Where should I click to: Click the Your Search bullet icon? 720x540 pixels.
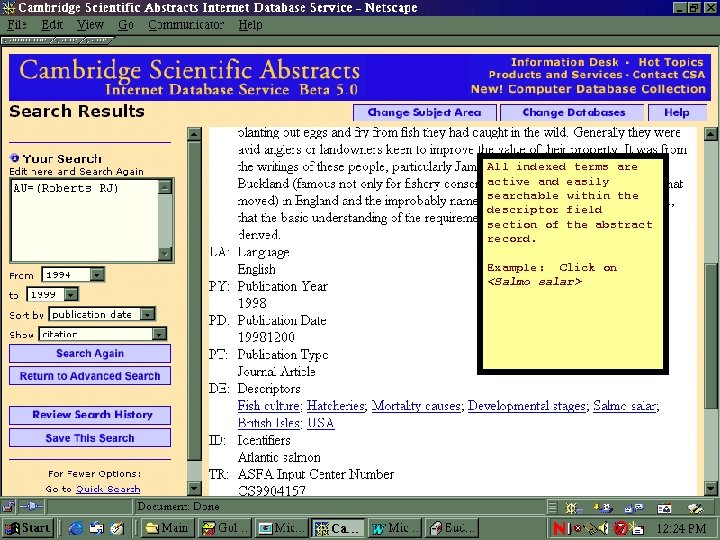click(14, 158)
